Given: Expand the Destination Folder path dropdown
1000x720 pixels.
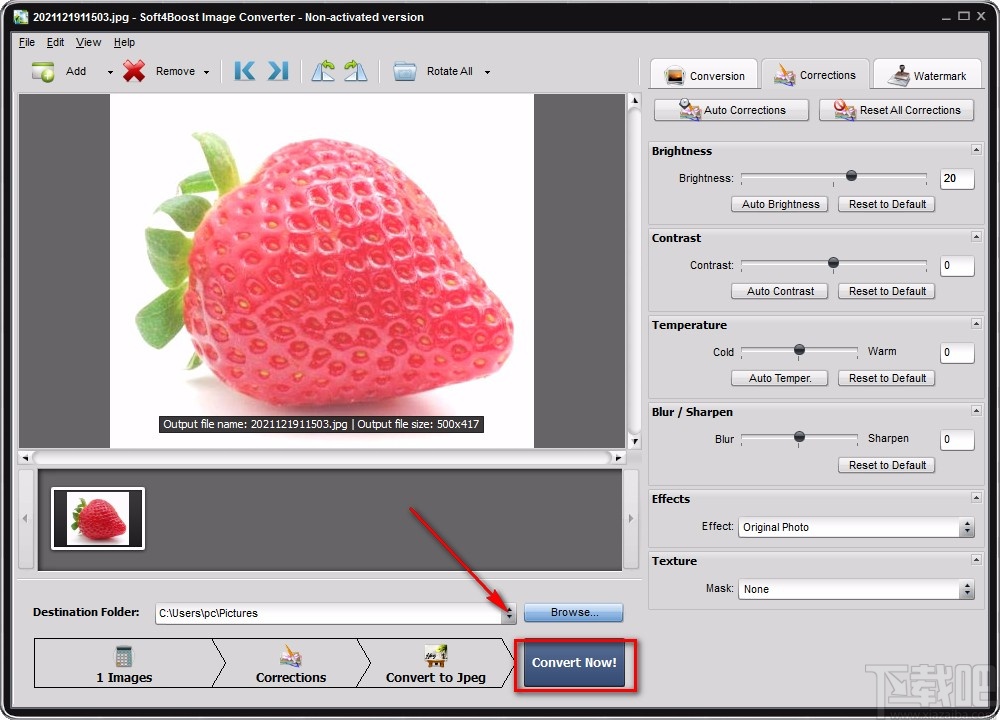Looking at the screenshot, I should pyautogui.click(x=509, y=613).
